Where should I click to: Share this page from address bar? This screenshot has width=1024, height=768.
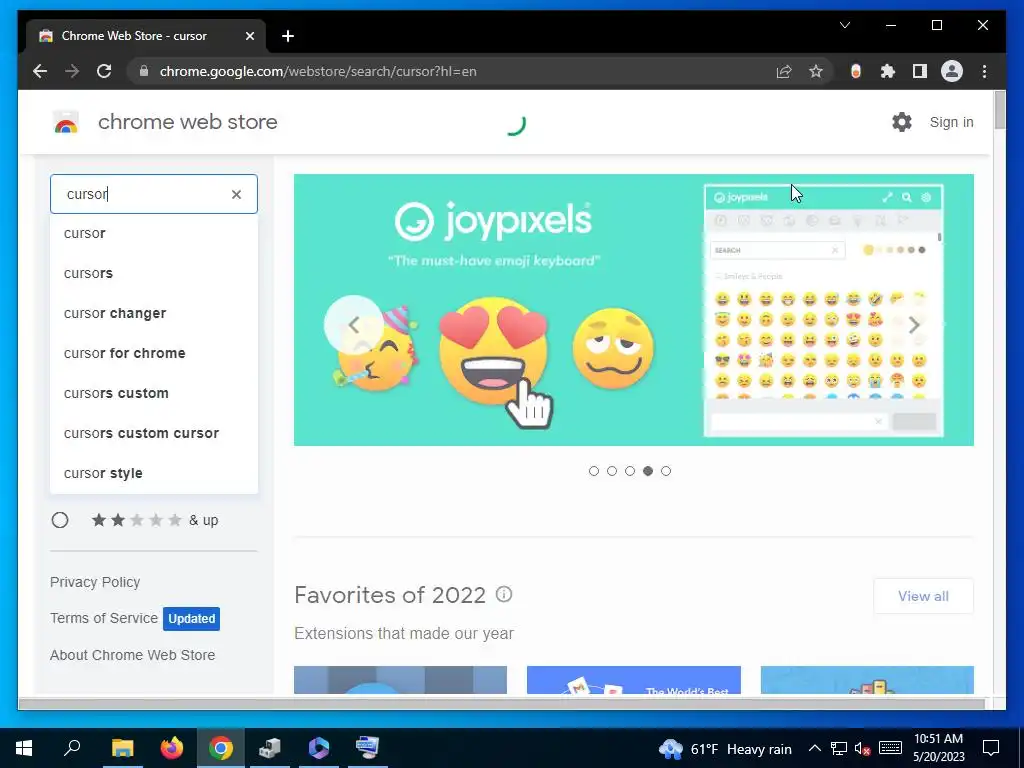click(784, 71)
